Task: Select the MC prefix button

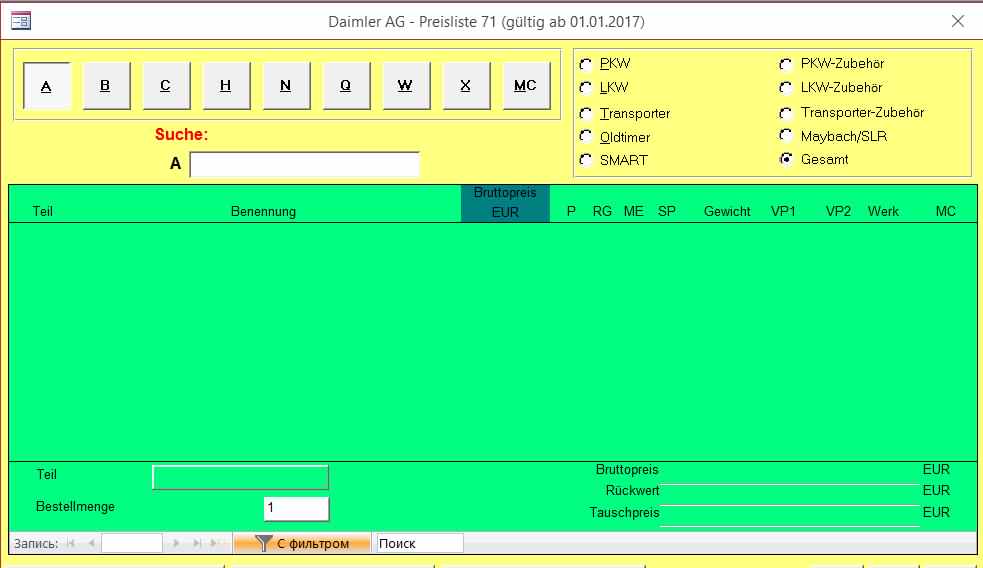Action: point(527,86)
